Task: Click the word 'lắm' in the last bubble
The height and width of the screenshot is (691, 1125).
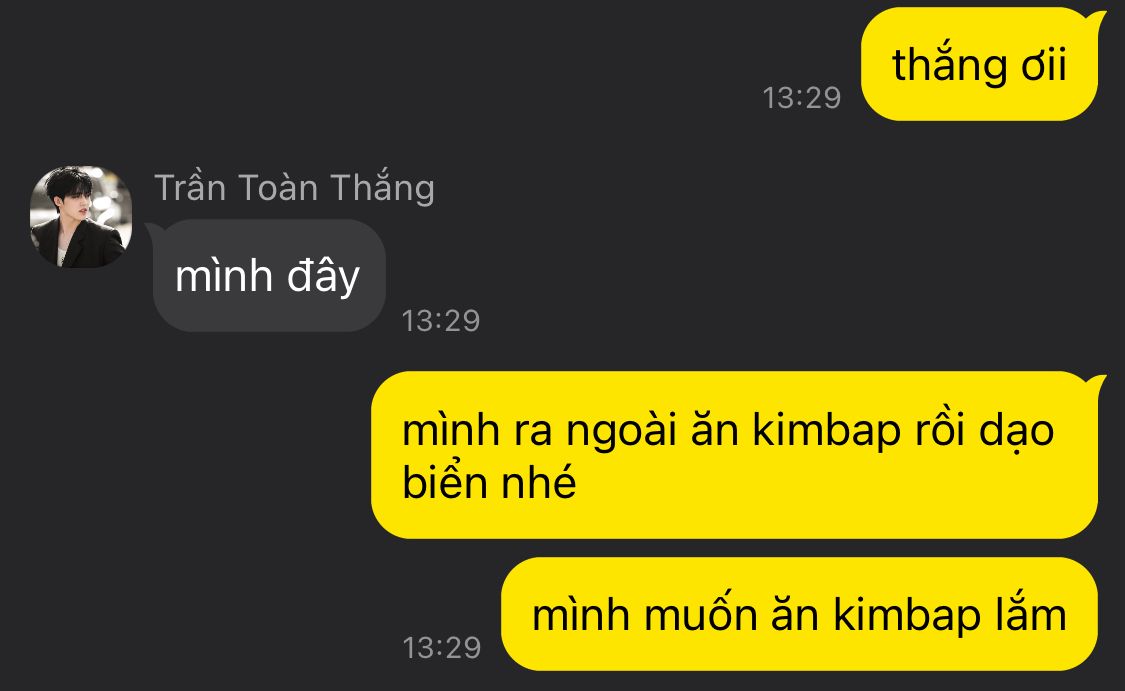Action: (x=1030, y=614)
